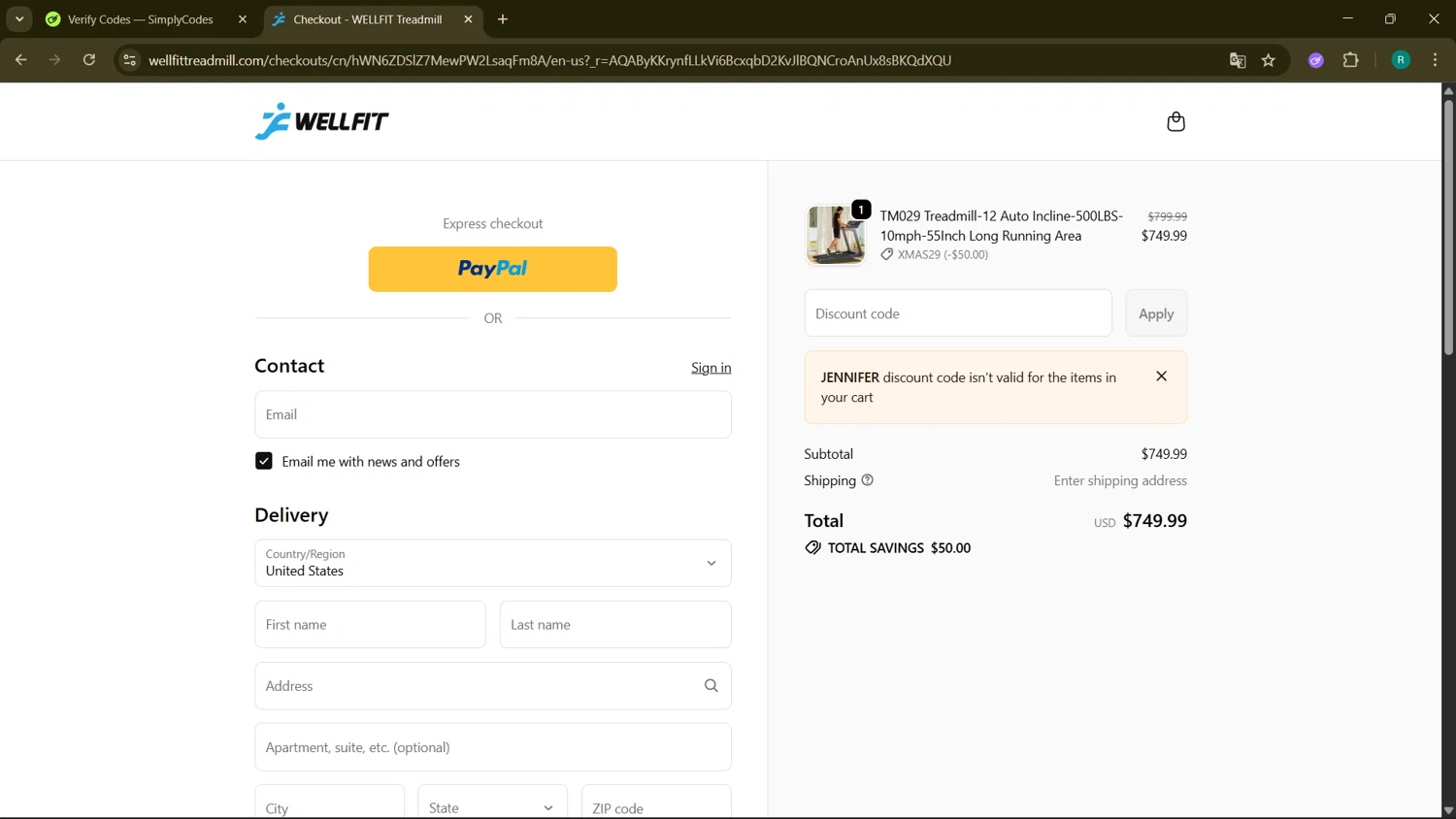Click the struck-through $799.99 price
1456x819 pixels.
[1167, 216]
